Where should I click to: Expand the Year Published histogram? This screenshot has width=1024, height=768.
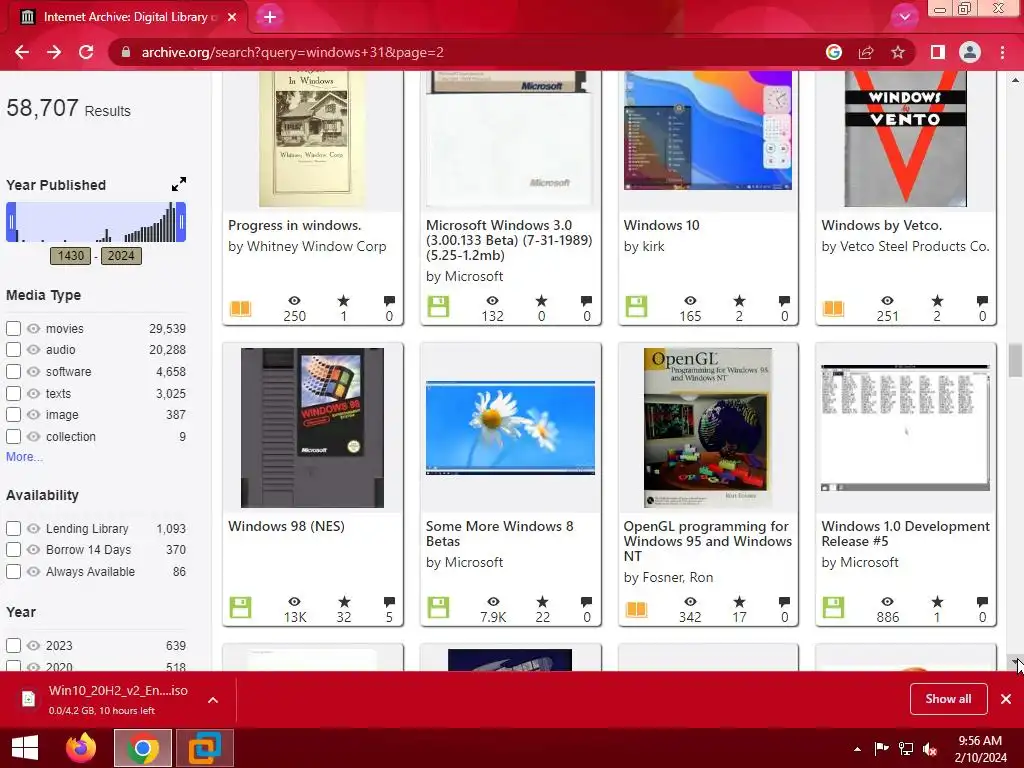178,184
